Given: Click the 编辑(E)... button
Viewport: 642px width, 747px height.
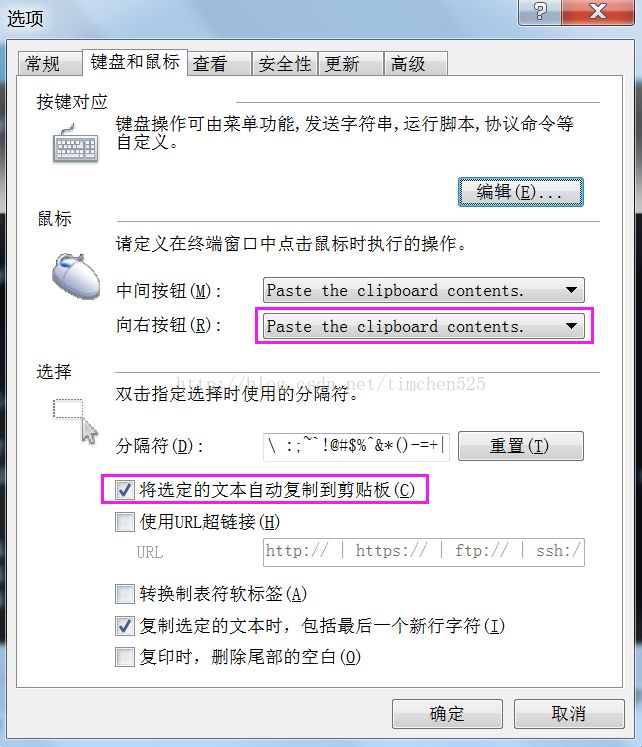Looking at the screenshot, I should 521,192.
